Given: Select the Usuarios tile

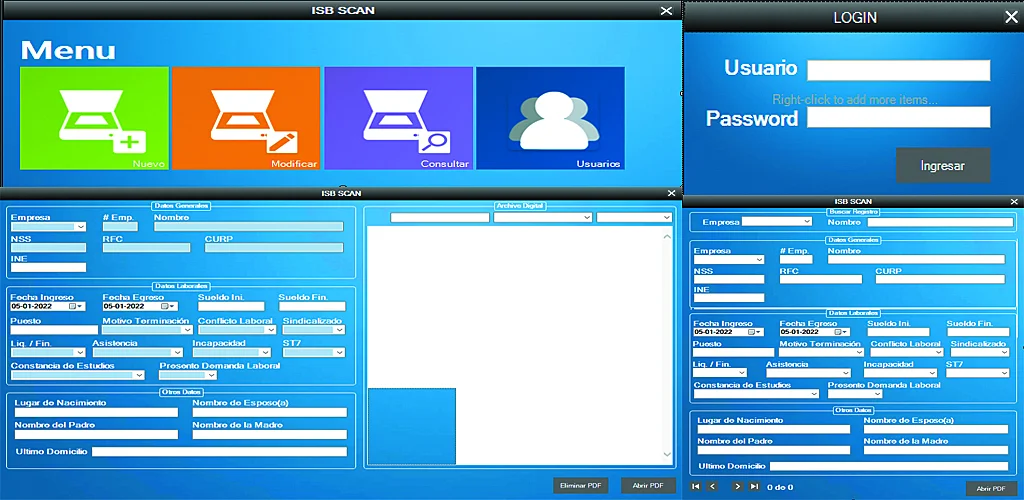Looking at the screenshot, I should [x=549, y=118].
